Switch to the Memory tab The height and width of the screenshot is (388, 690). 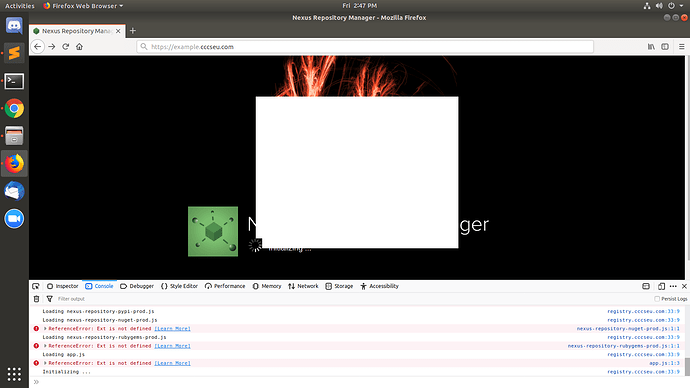coord(267,286)
